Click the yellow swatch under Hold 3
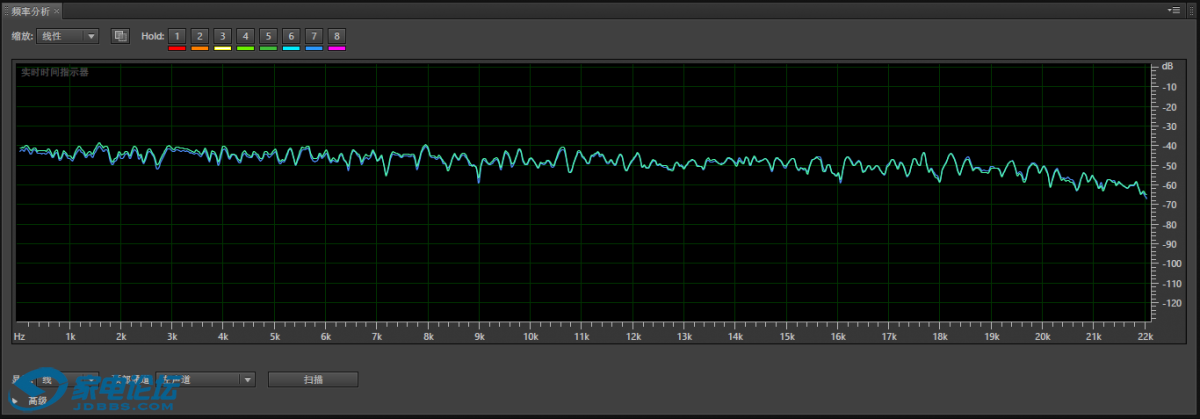Screen dimensions: 1200x419 pyautogui.click(x=222, y=48)
